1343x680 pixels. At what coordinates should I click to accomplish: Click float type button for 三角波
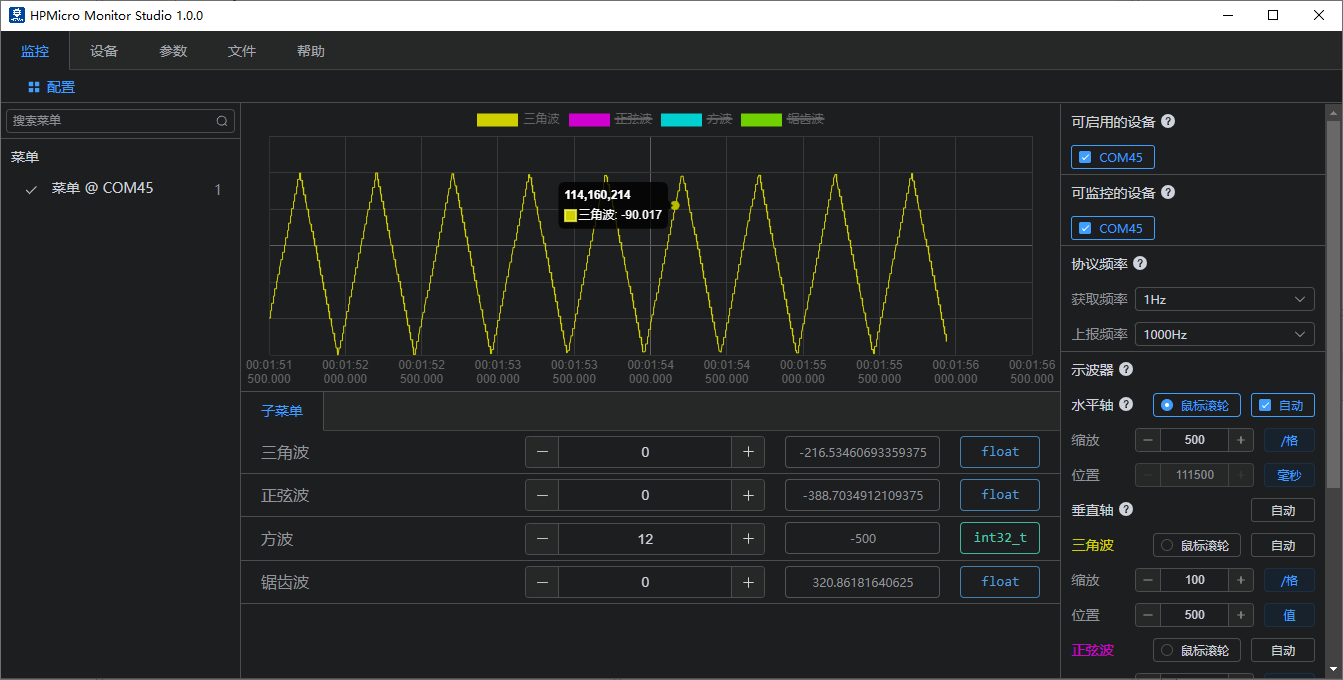[1000, 452]
